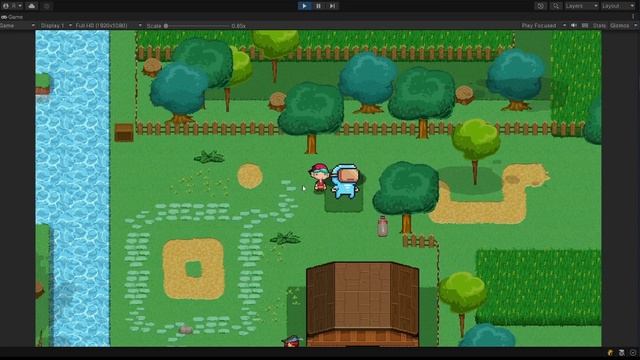Click the background activity icon in status bar

click(633, 353)
